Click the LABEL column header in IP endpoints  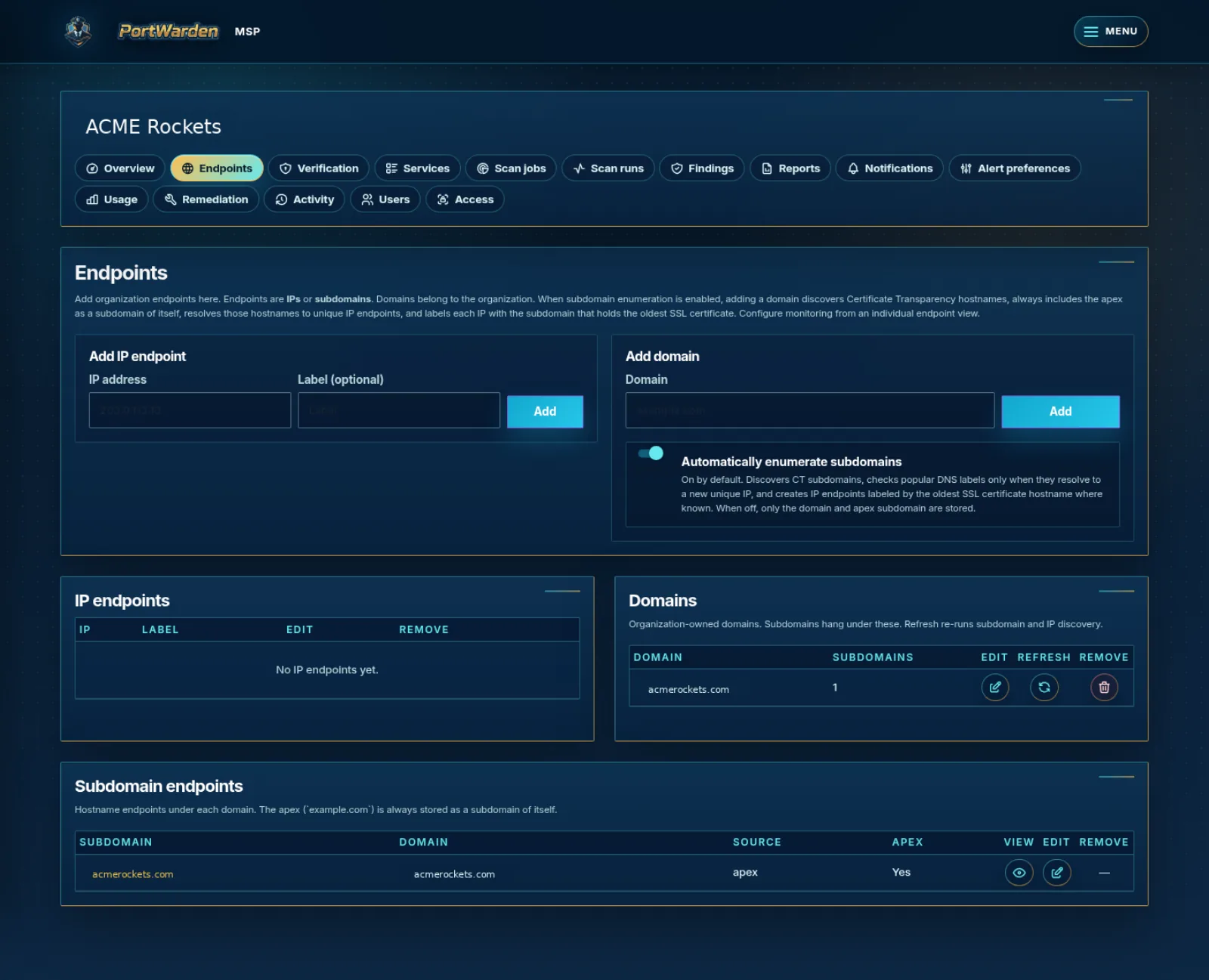click(160, 629)
